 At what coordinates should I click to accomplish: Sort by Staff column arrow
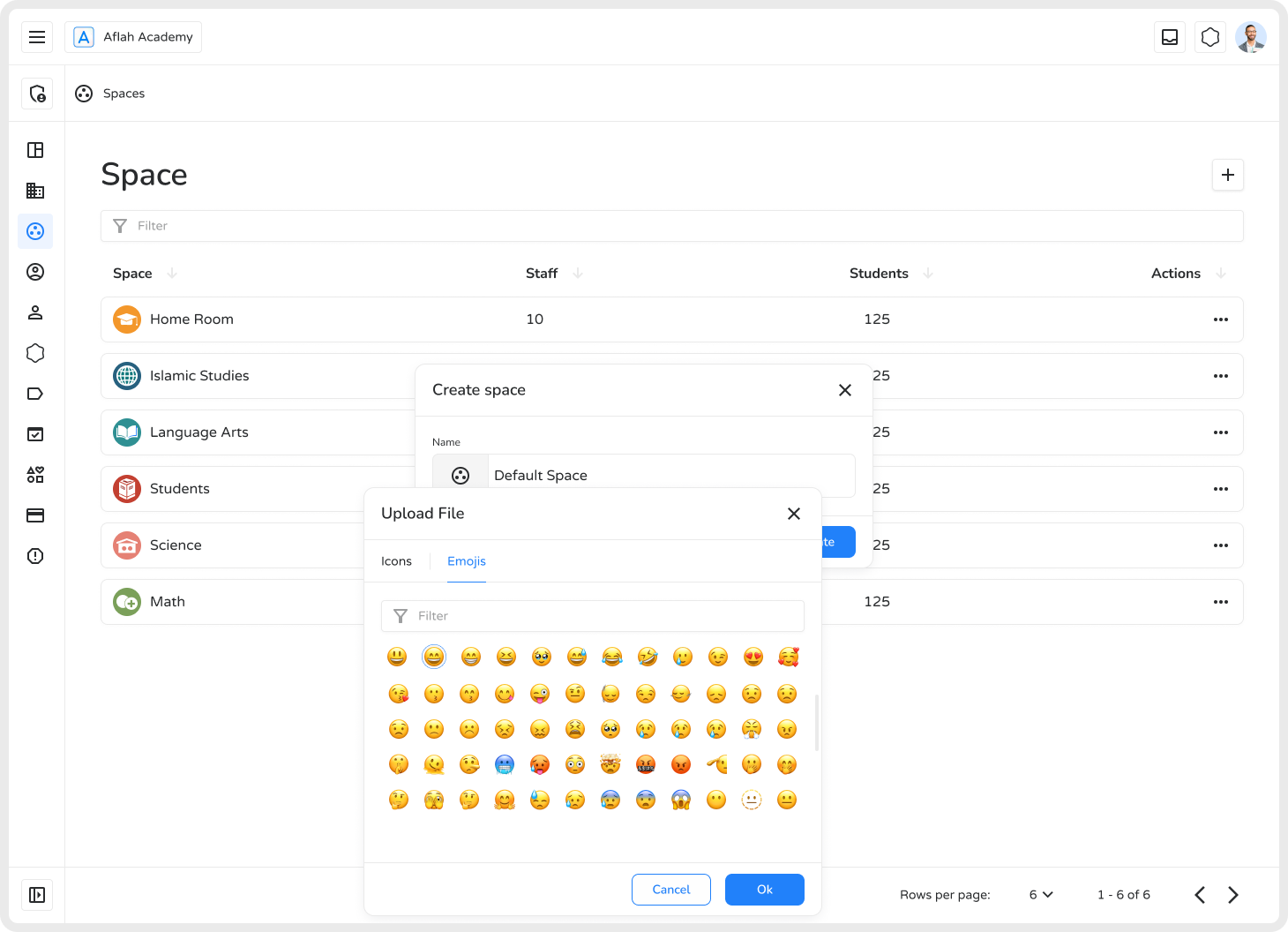click(578, 274)
